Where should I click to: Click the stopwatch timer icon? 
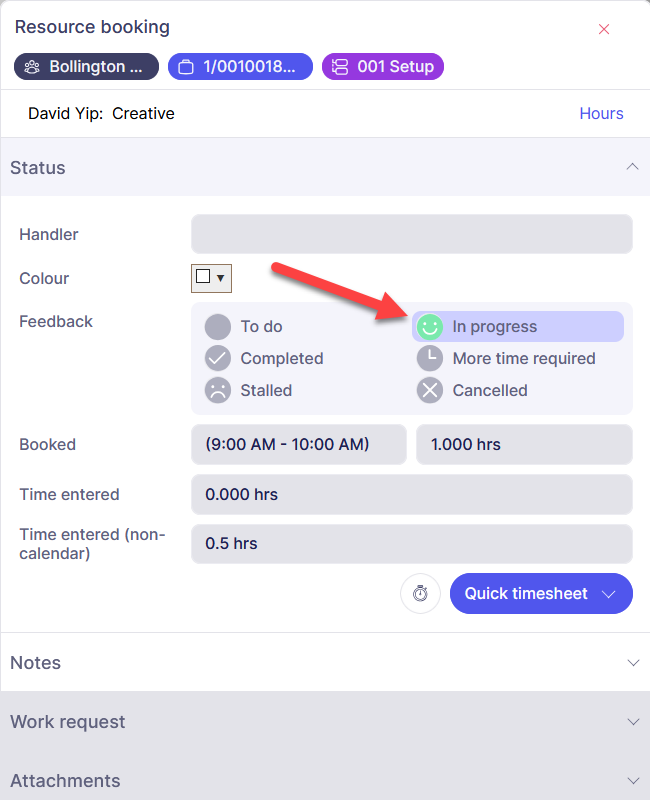[x=420, y=594]
